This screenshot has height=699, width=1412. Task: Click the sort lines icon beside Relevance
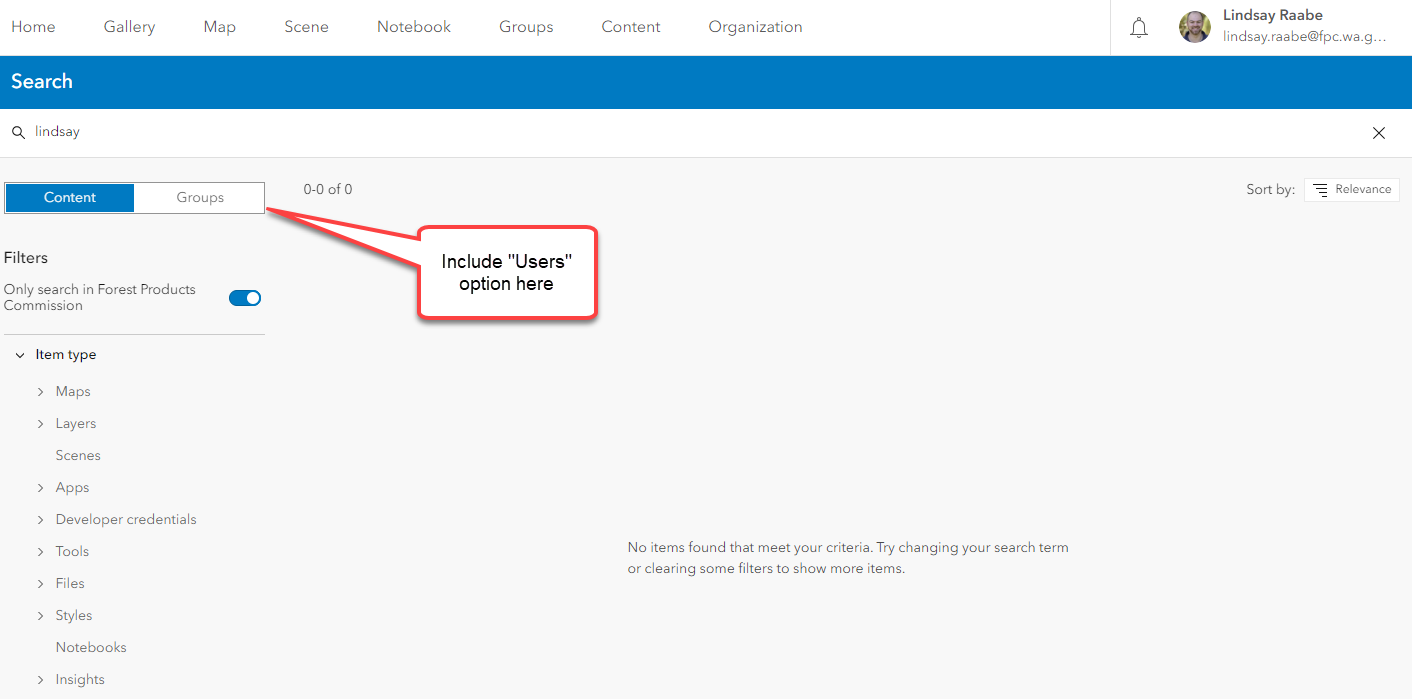click(x=1320, y=190)
